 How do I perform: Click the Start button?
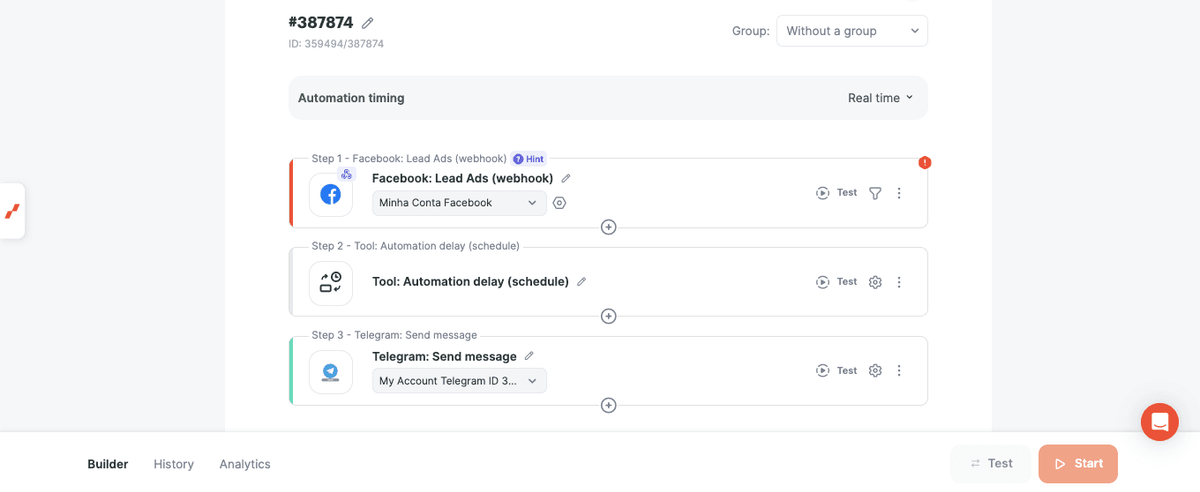click(x=1078, y=463)
